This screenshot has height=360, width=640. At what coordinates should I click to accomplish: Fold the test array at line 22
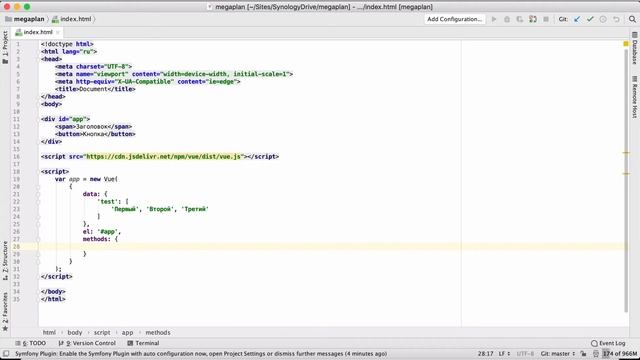38,202
